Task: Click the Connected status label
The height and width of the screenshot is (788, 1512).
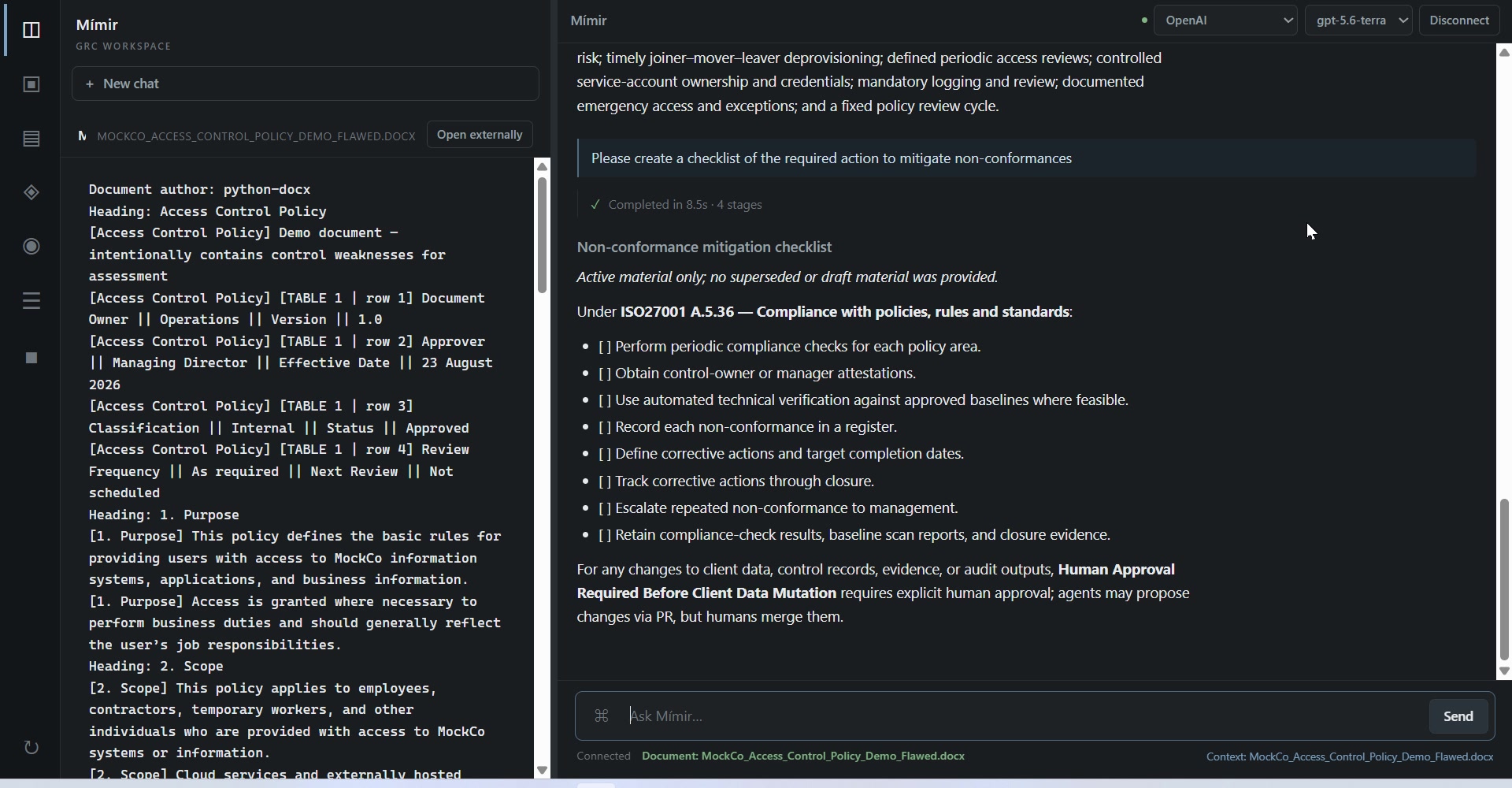Action: [603, 756]
